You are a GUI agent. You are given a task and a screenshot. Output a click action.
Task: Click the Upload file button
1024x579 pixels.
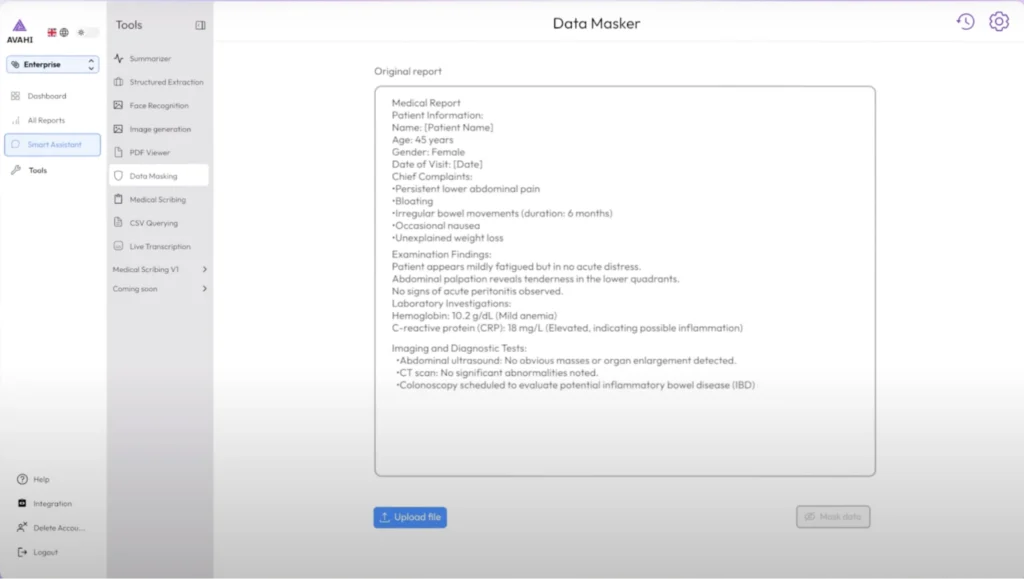tap(410, 517)
